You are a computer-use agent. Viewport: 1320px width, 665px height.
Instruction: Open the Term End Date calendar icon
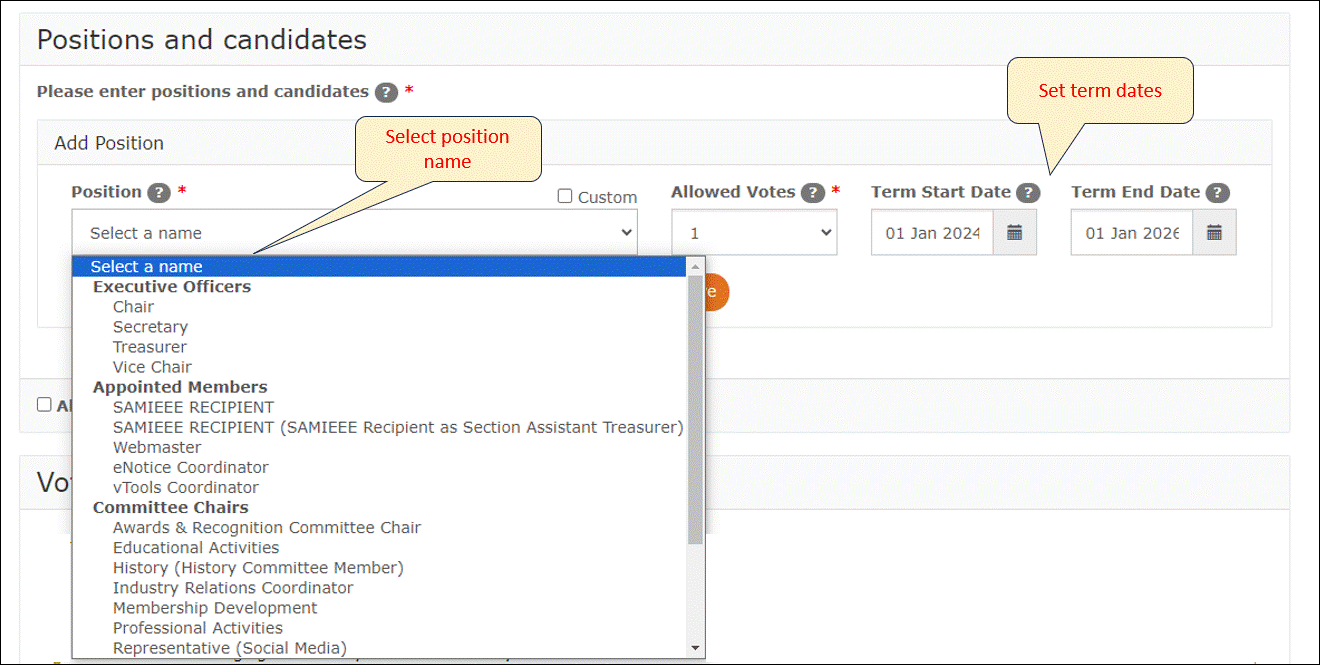click(x=1214, y=232)
